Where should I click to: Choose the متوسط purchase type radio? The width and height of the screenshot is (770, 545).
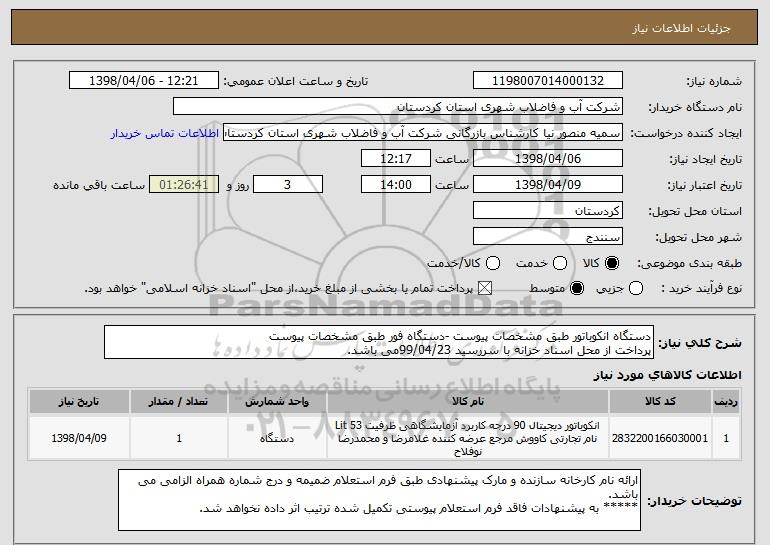[577, 288]
